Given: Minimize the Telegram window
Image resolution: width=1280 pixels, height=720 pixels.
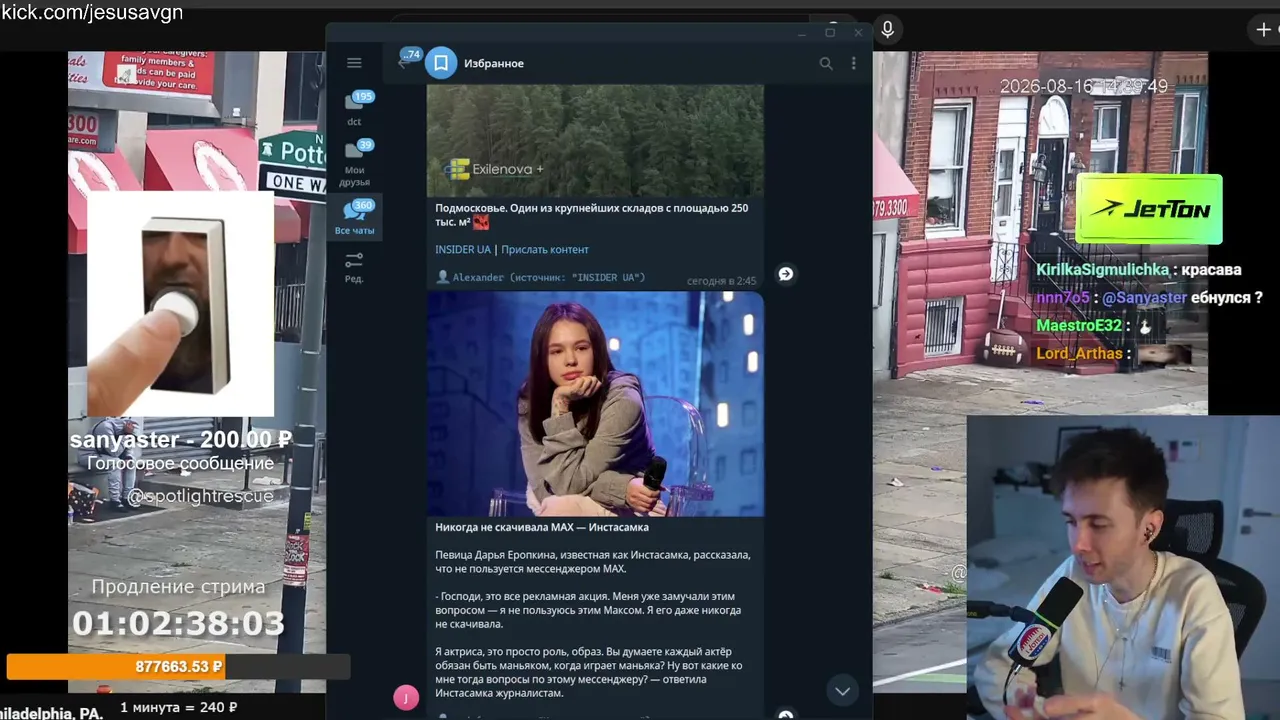Looking at the screenshot, I should point(801,33).
